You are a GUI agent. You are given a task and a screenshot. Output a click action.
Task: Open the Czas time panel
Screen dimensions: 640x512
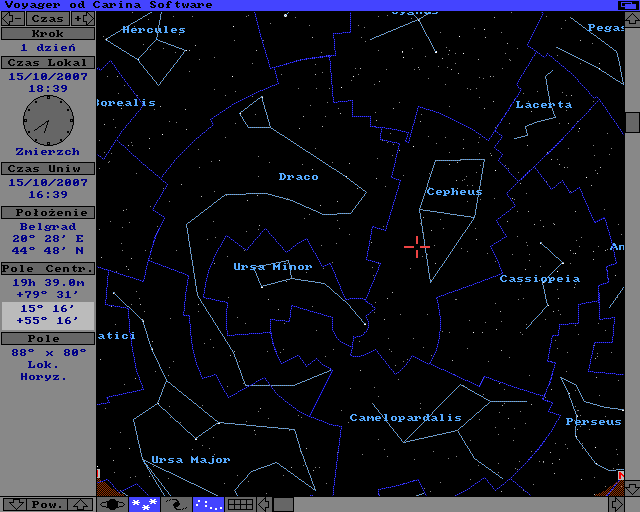(47, 18)
